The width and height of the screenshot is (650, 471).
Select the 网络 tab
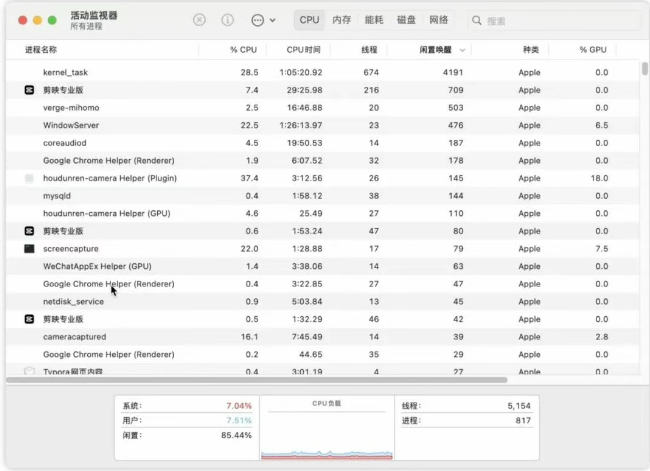tap(438, 20)
